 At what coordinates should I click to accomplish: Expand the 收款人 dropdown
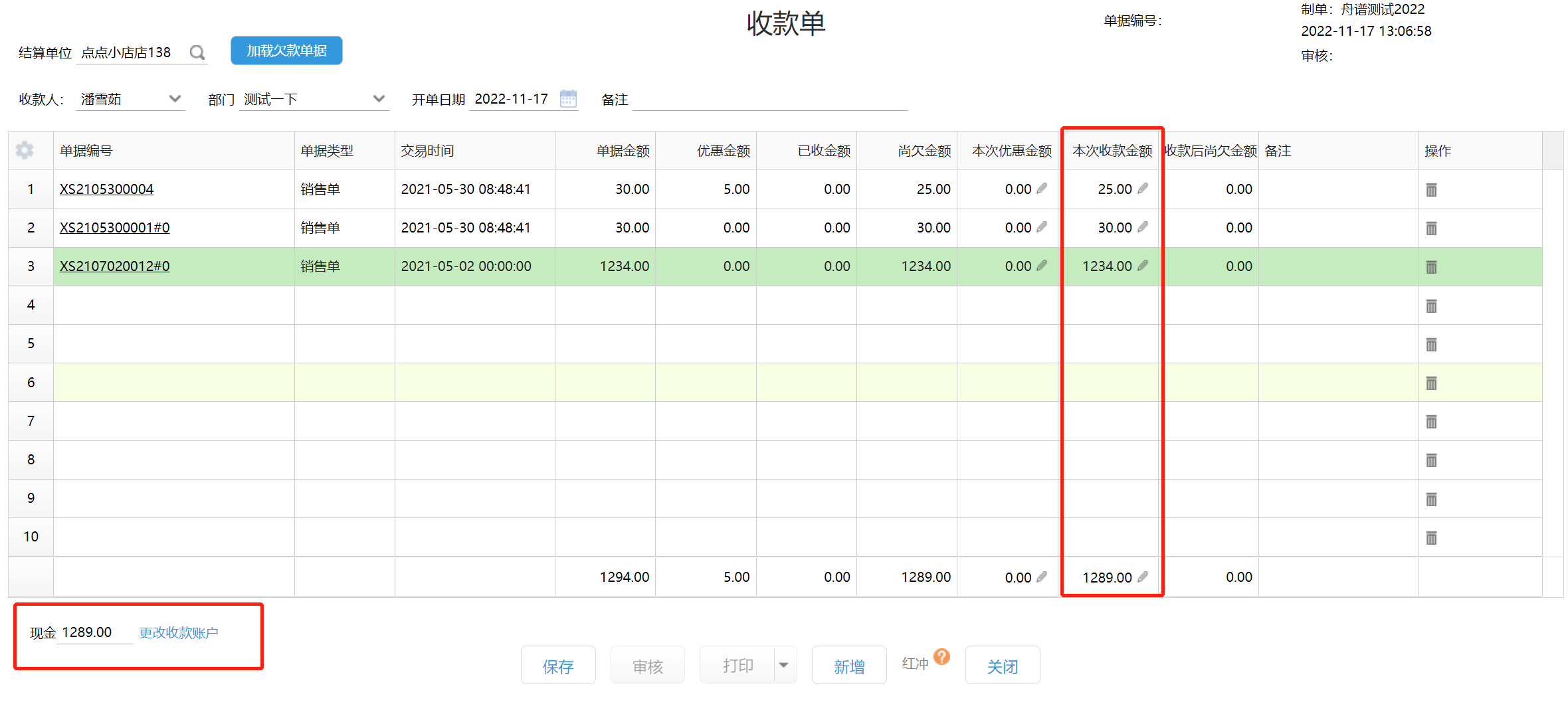[175, 99]
